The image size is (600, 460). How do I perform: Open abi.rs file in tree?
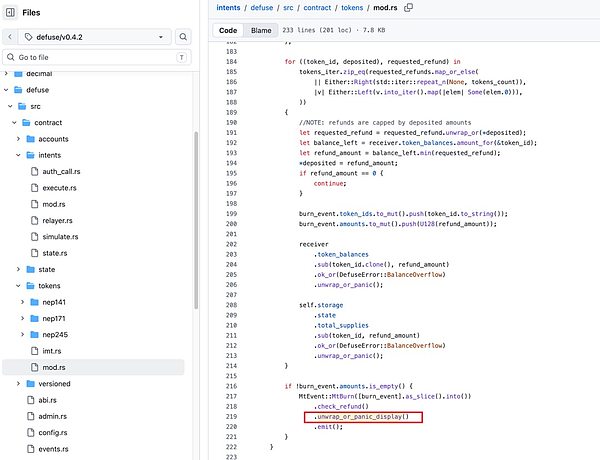[47, 400]
